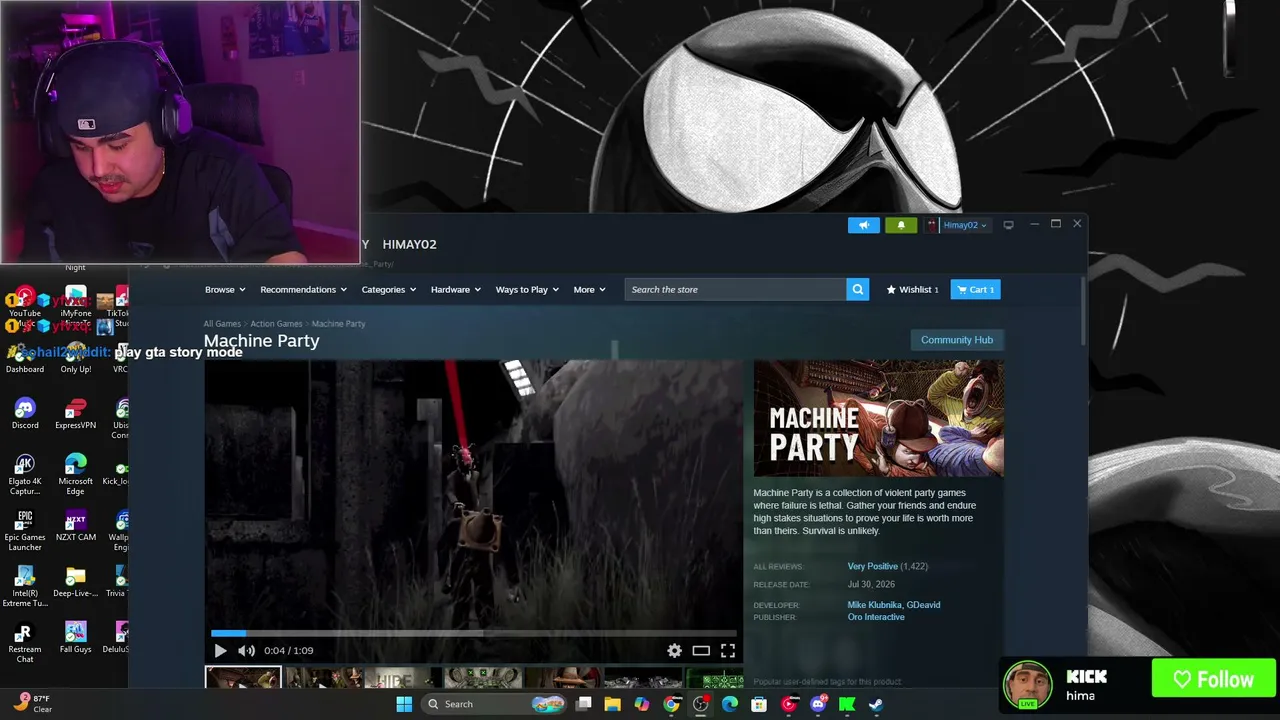Open developer Mike Klubnika's page

click(x=874, y=605)
